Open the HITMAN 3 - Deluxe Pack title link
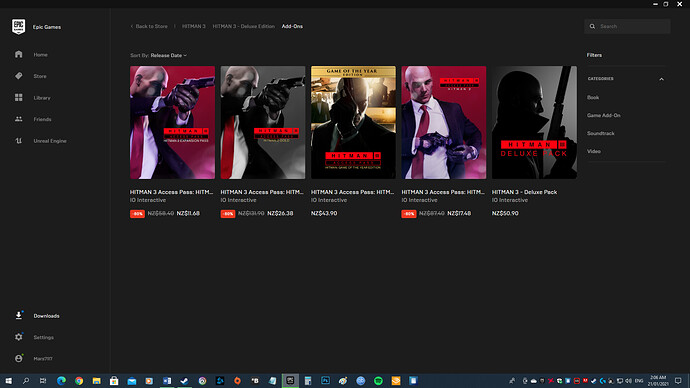 (524, 192)
